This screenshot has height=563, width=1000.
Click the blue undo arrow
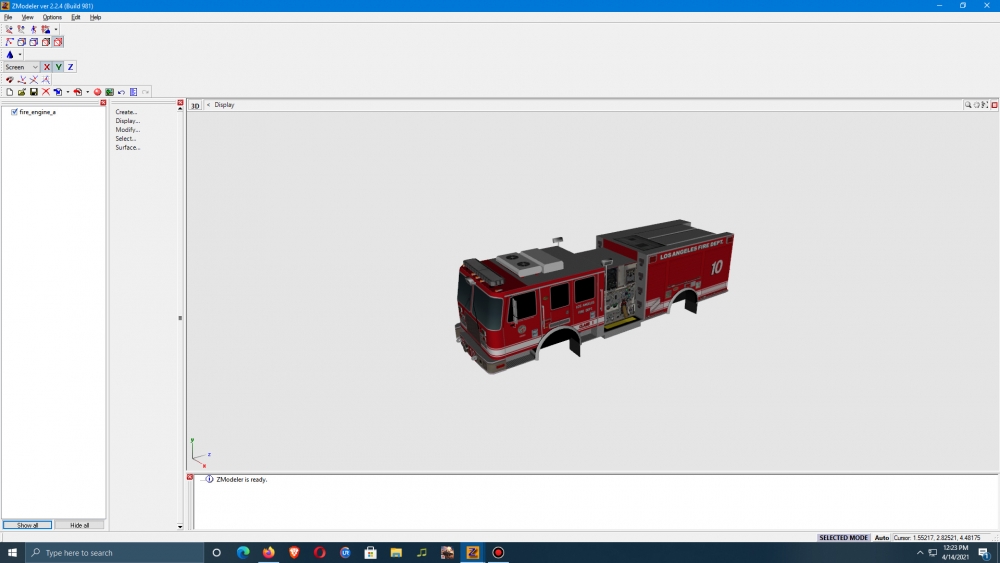click(x=121, y=92)
